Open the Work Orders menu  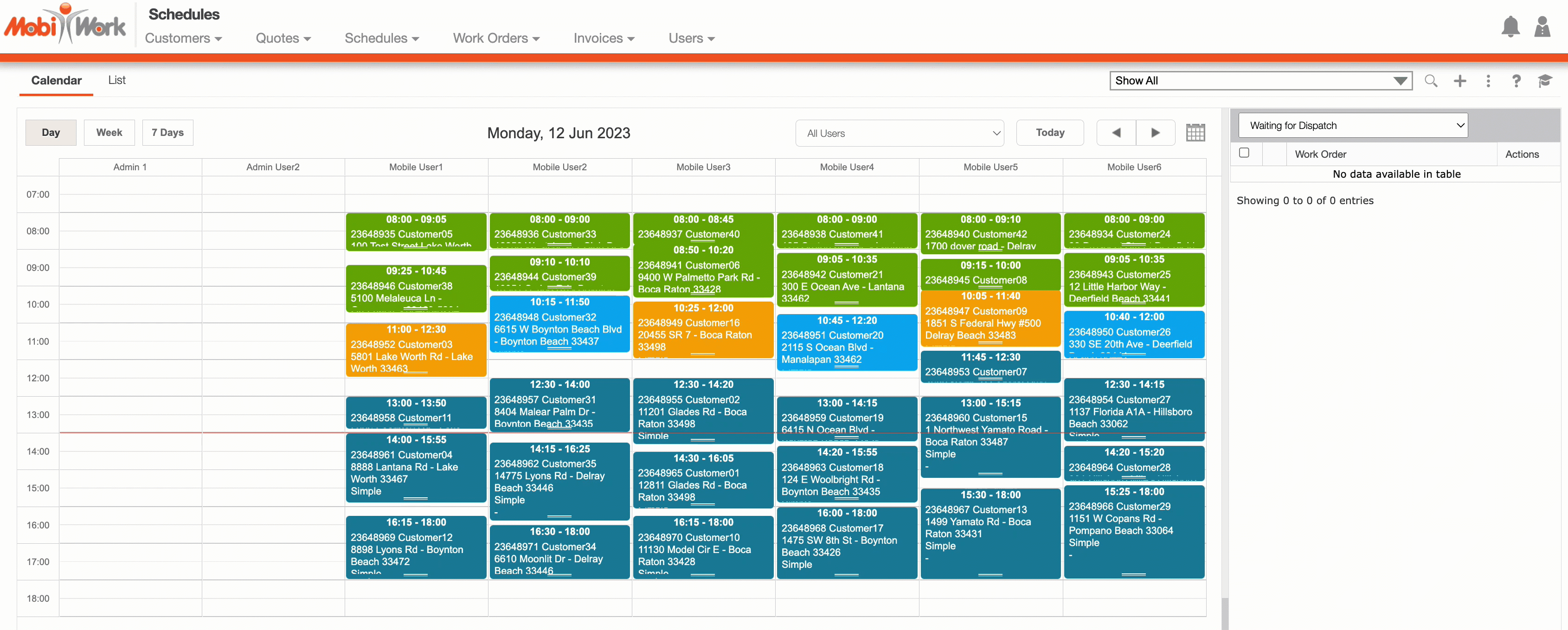pyautogui.click(x=495, y=39)
